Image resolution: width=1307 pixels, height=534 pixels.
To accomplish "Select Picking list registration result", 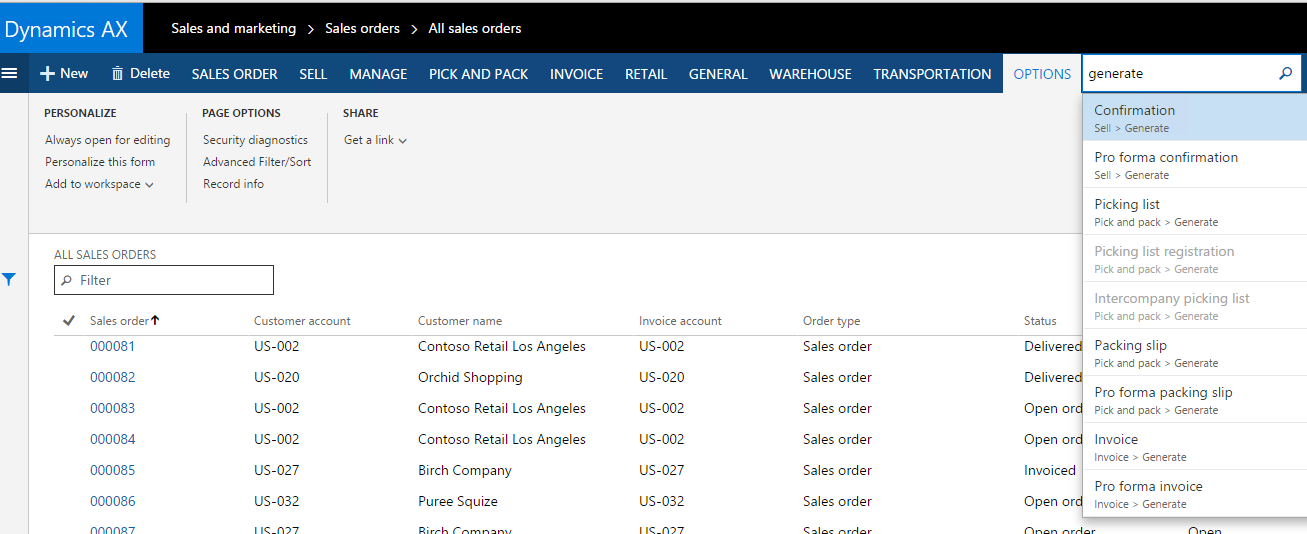I will 1194,259.
